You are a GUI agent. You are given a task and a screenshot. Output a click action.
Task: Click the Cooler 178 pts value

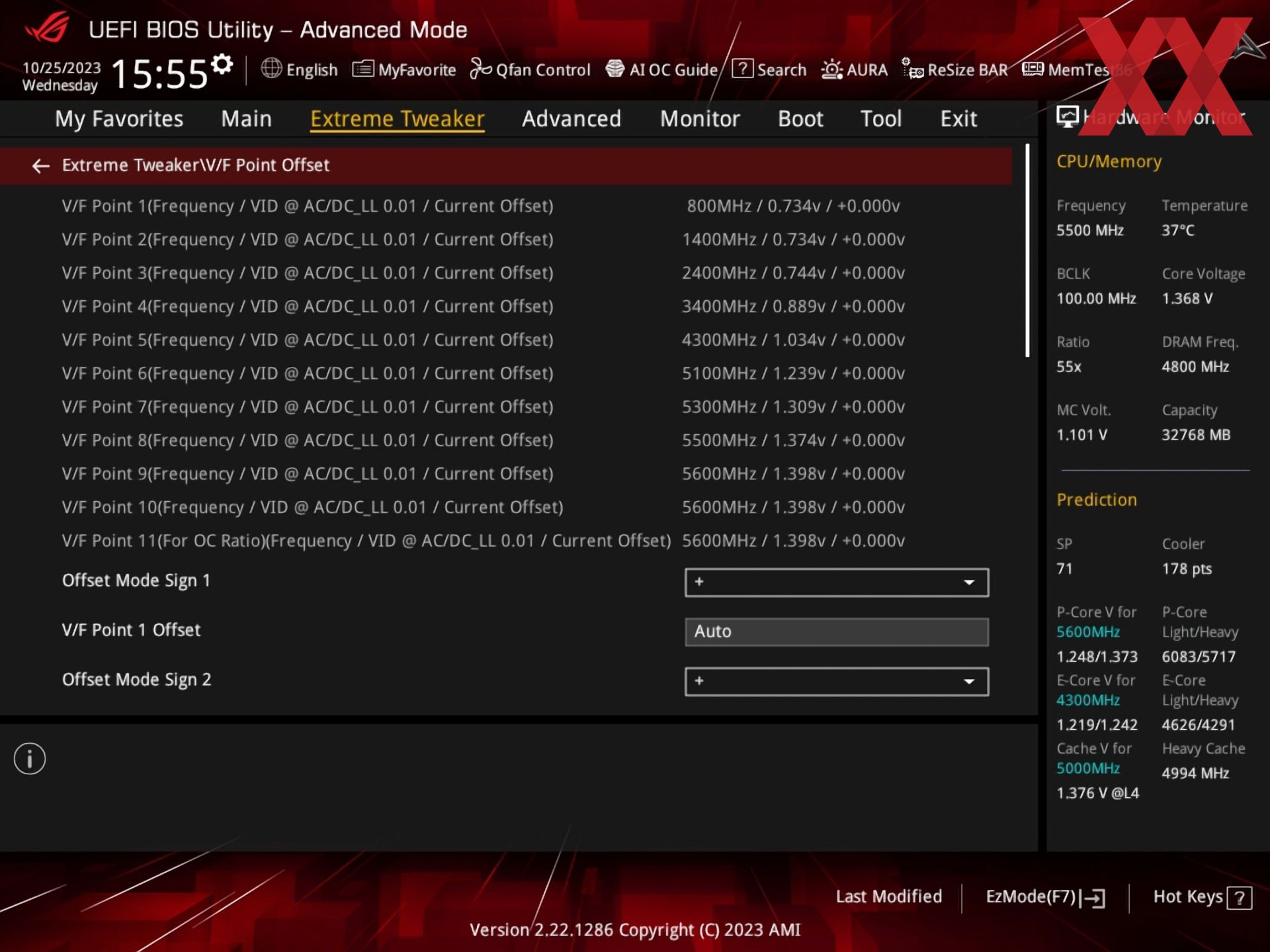coord(1187,569)
